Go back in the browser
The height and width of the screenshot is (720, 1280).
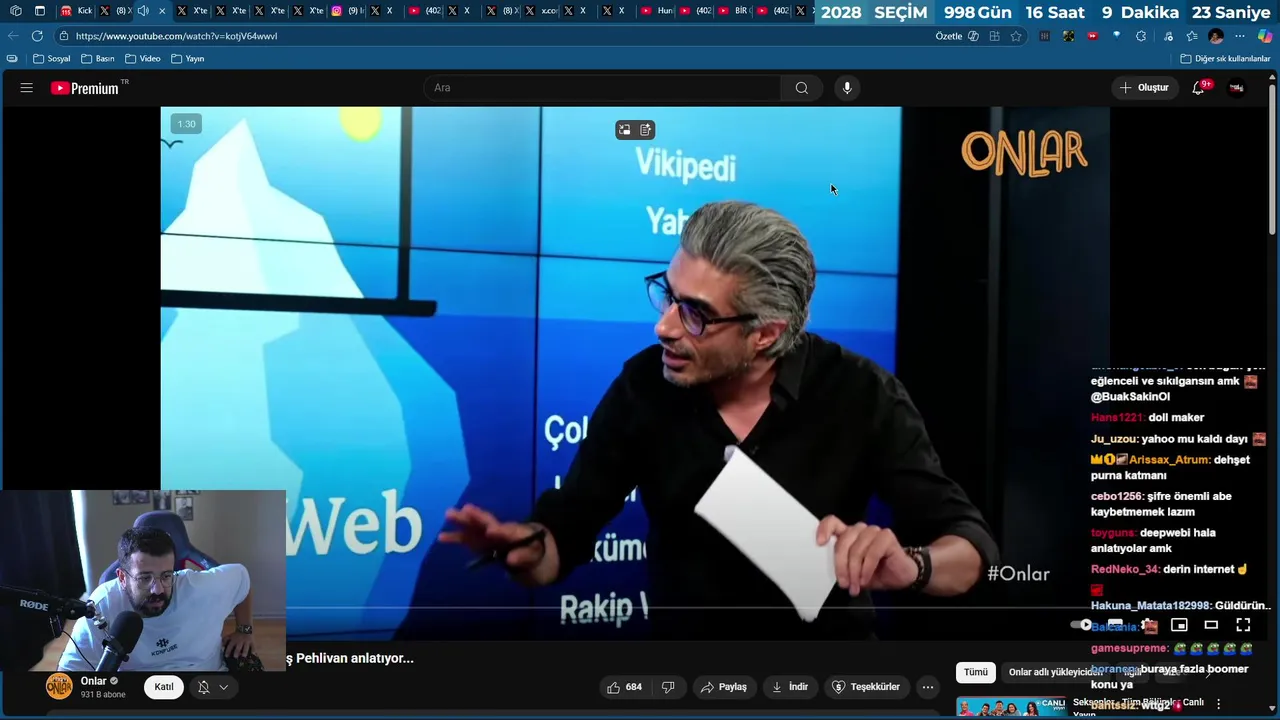13,36
